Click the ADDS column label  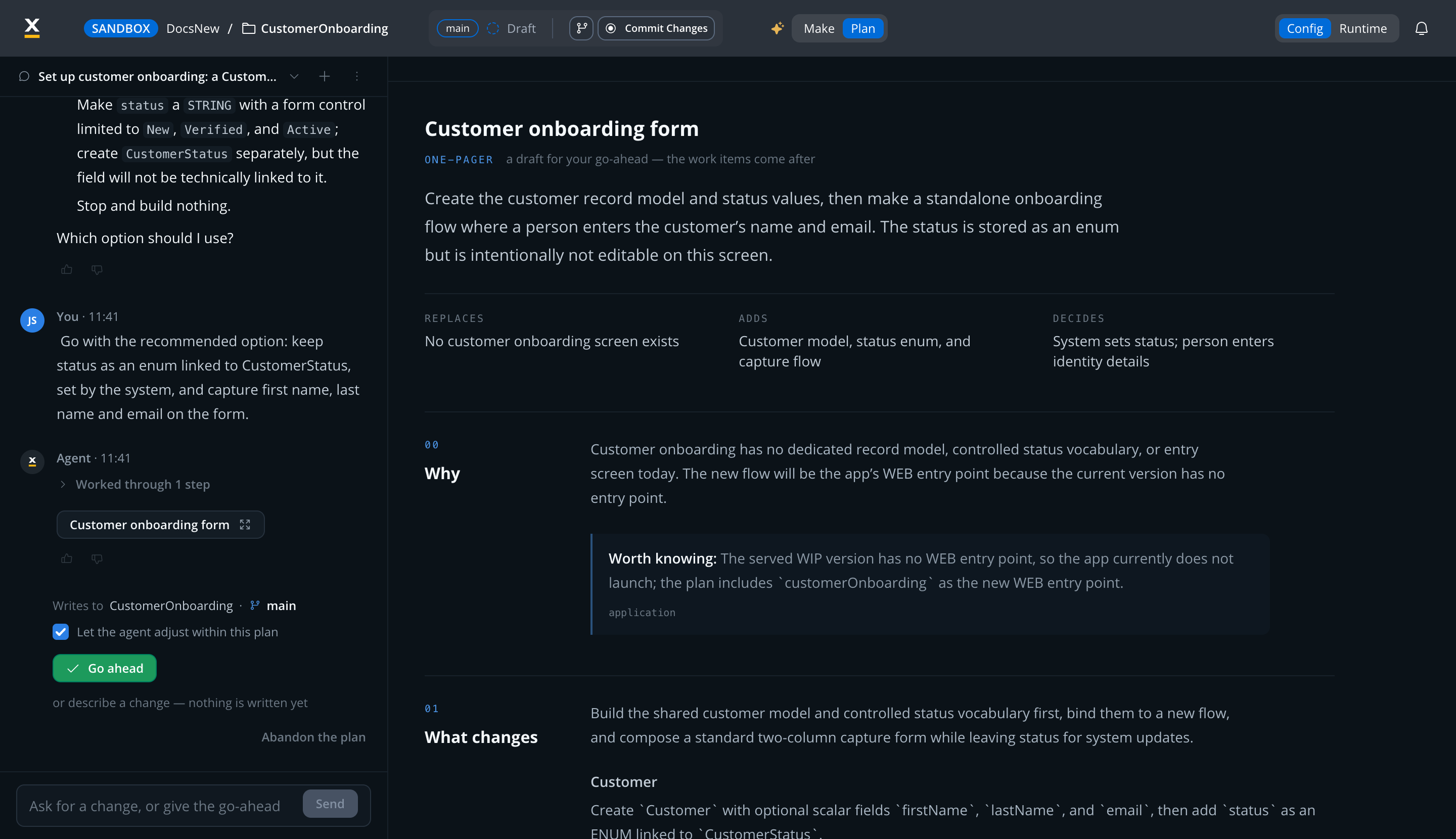(x=753, y=318)
